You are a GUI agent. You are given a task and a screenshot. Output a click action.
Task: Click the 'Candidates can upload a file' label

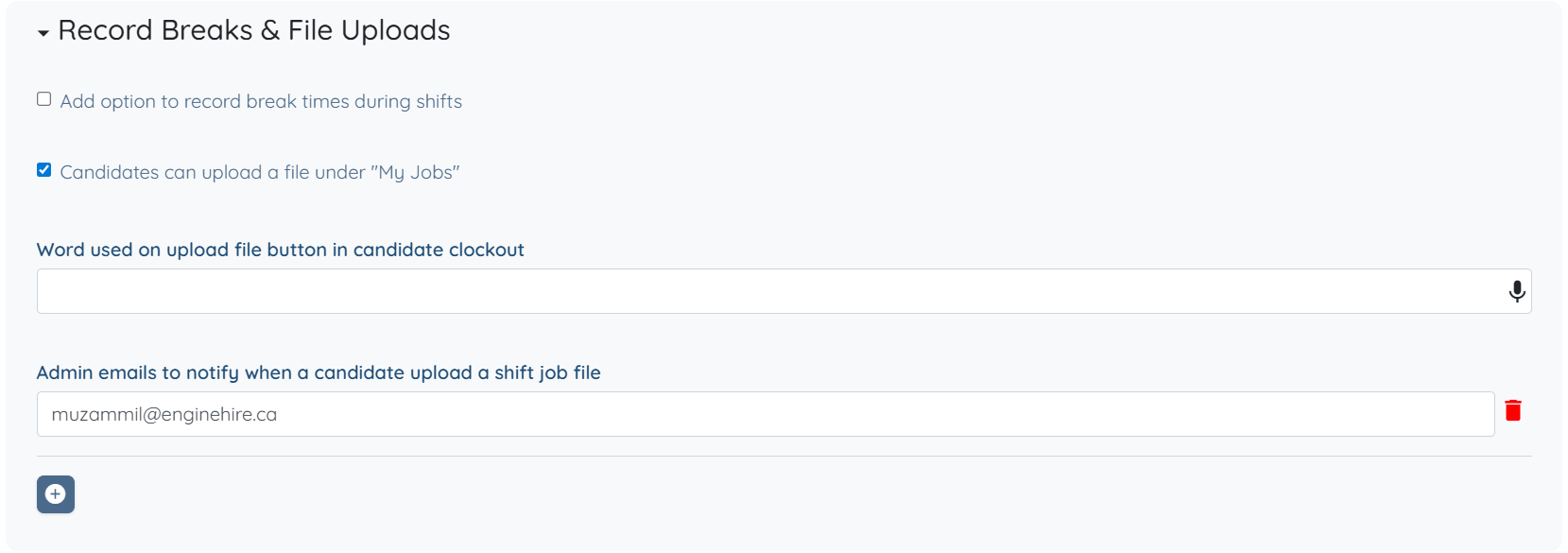pos(259,172)
